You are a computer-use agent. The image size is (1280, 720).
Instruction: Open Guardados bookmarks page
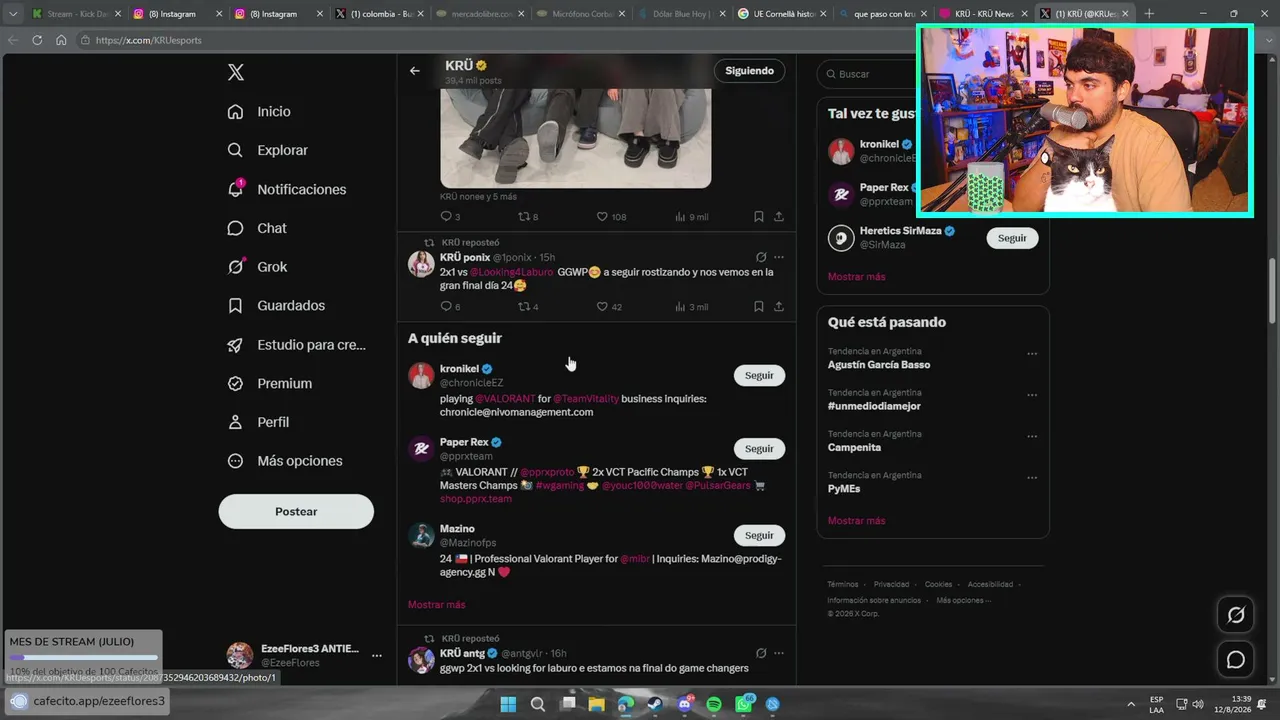(276, 306)
